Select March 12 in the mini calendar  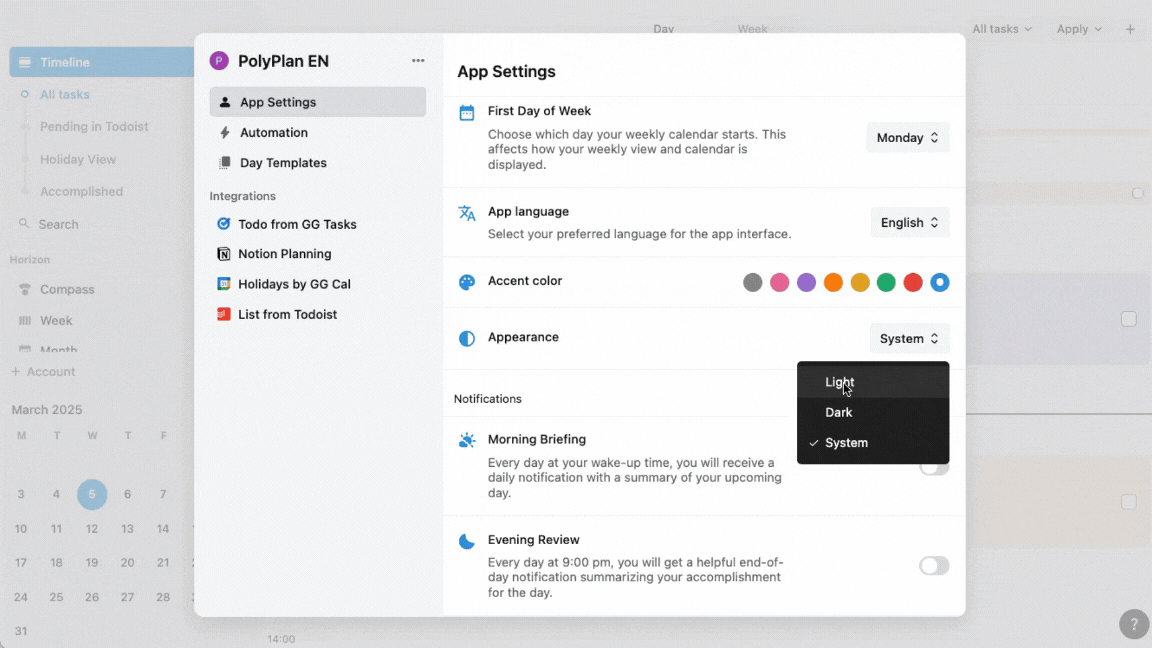pyautogui.click(x=92, y=529)
